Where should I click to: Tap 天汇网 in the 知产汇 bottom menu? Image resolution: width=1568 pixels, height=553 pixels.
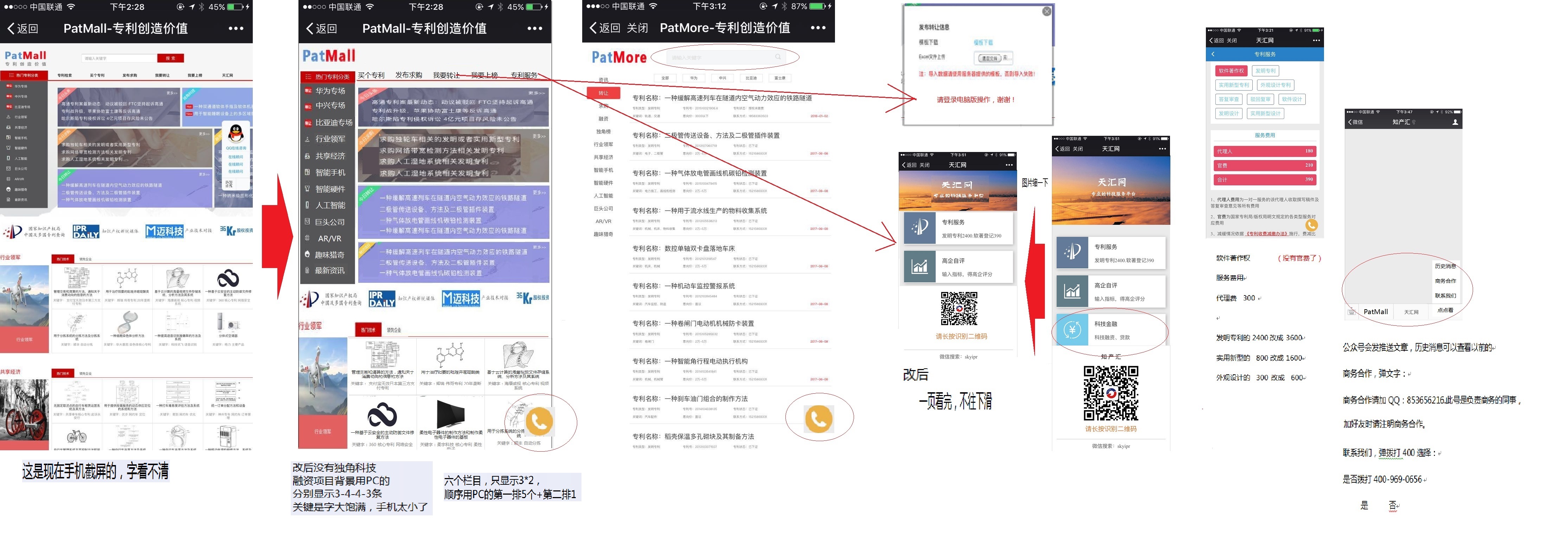(1411, 312)
